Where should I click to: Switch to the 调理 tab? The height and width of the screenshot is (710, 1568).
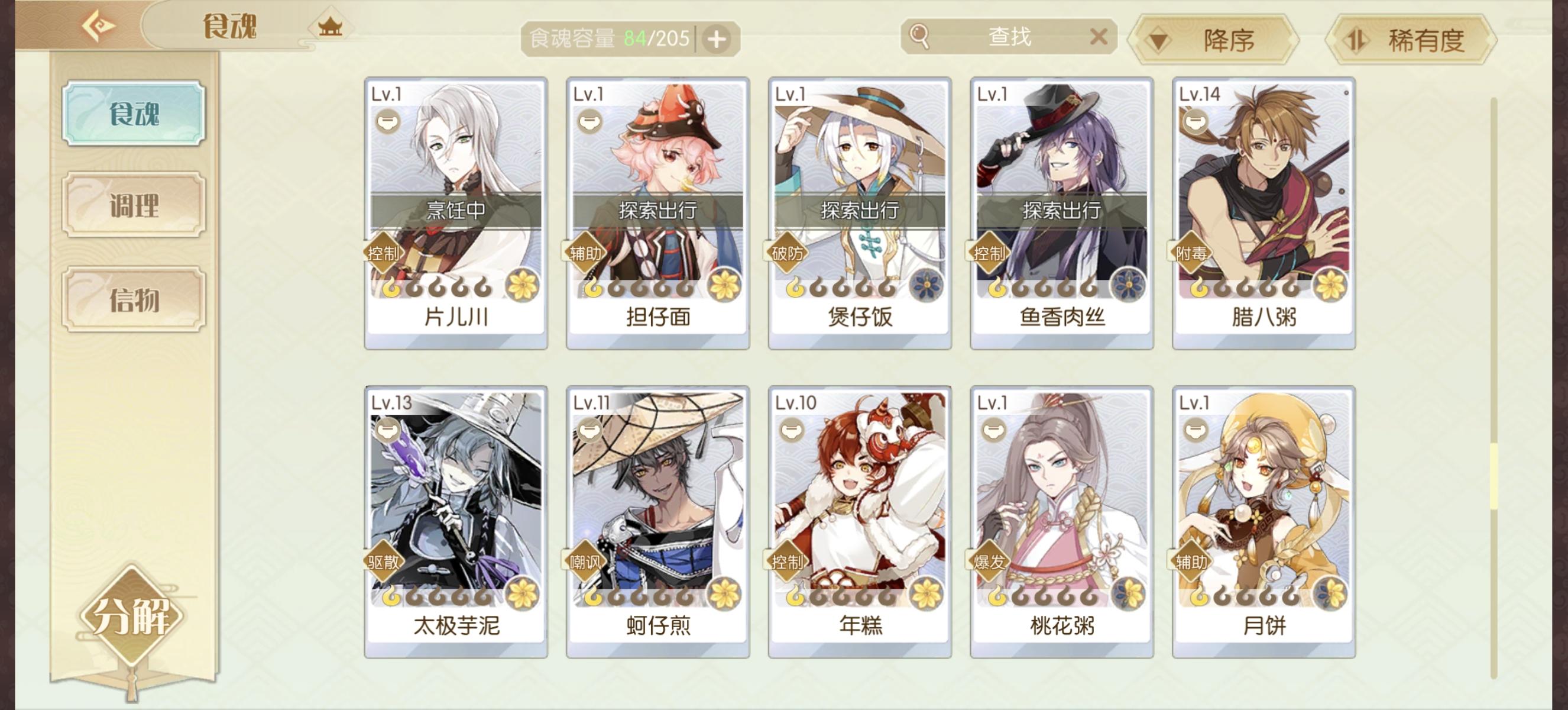click(x=133, y=205)
